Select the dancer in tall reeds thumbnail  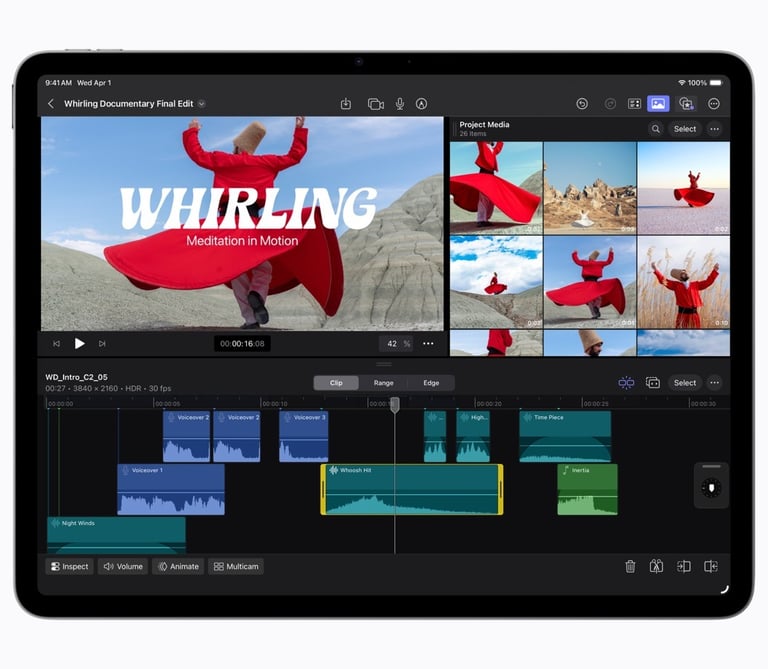click(684, 282)
